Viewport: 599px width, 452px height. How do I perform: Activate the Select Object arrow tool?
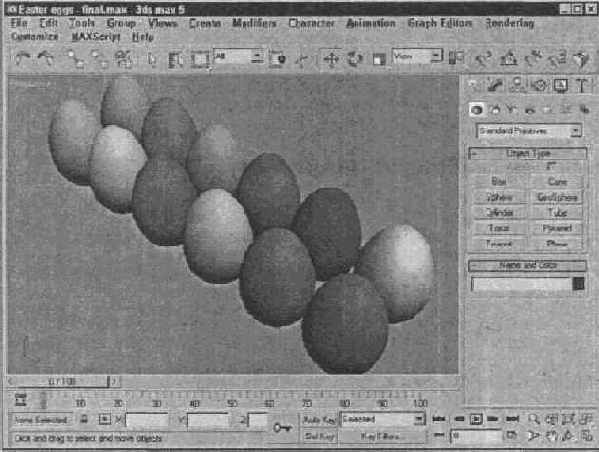point(152,59)
